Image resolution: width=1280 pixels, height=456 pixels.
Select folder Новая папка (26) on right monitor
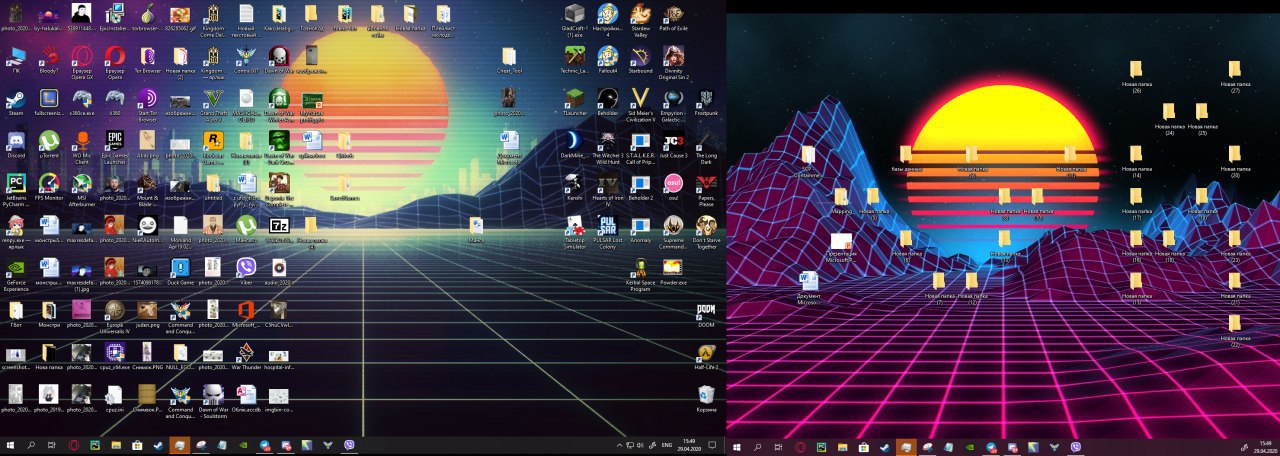[x=1136, y=75]
